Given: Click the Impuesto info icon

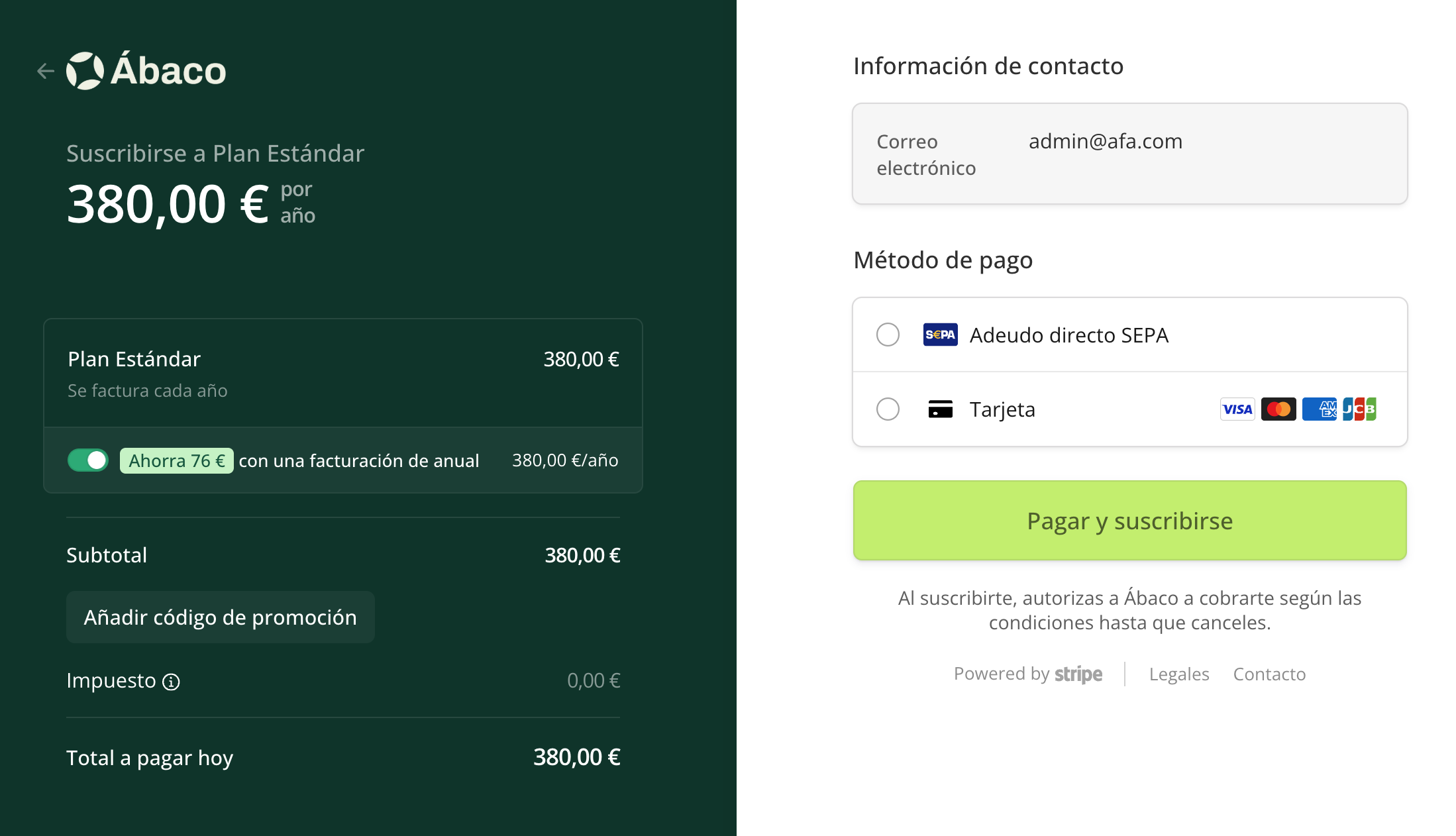Looking at the screenshot, I should (171, 682).
